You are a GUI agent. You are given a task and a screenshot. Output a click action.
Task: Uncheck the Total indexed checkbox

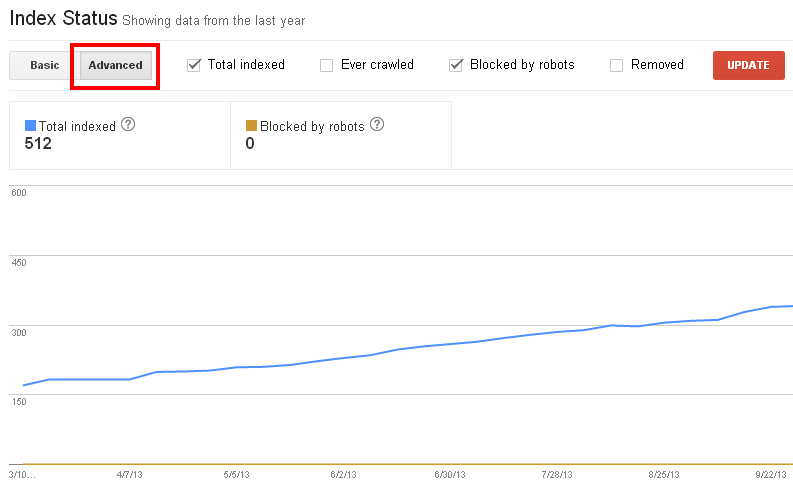194,65
